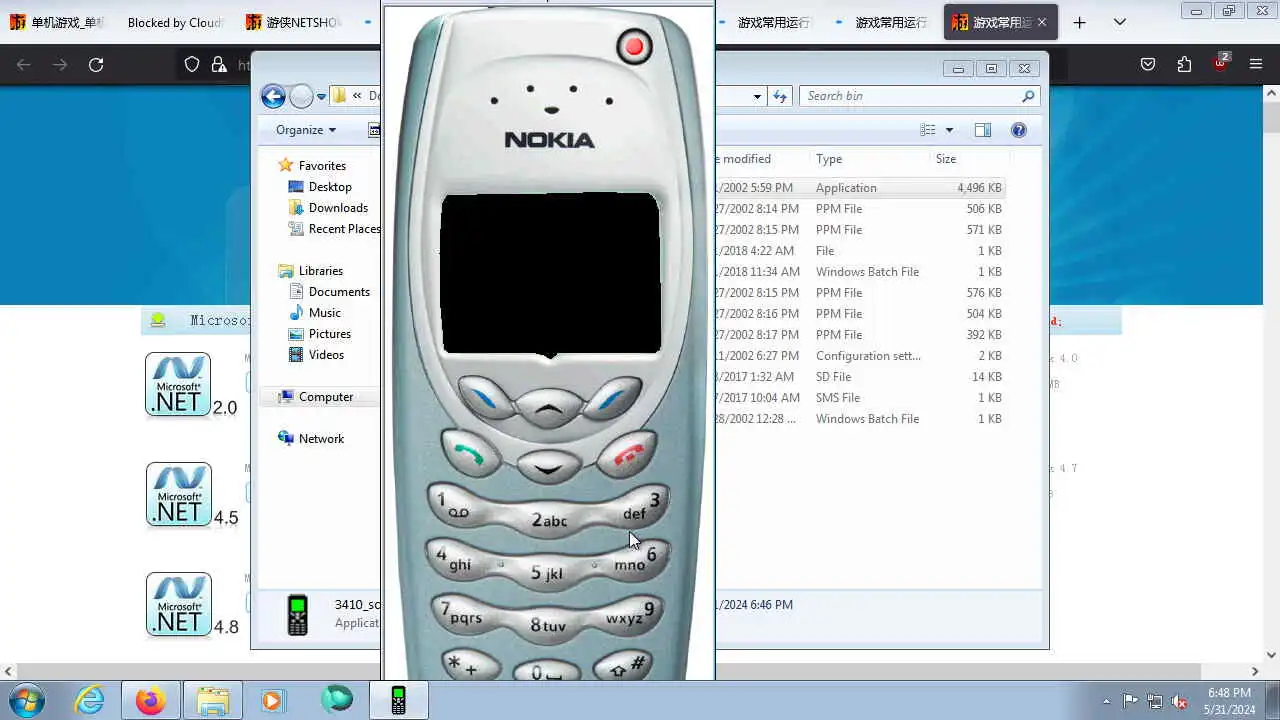
Task: Click the down navigation key on phone
Action: coord(548,466)
